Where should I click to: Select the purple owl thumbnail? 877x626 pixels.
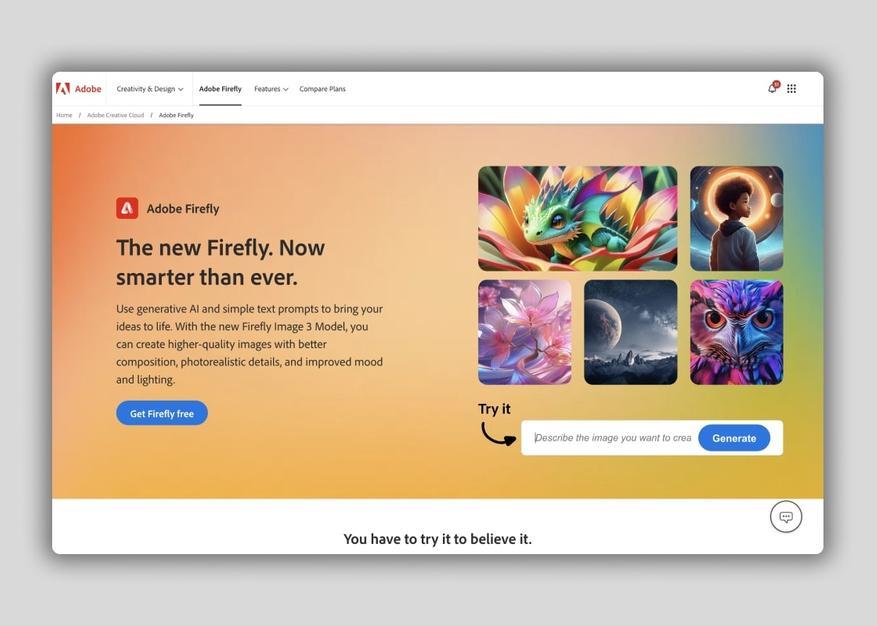click(x=736, y=332)
